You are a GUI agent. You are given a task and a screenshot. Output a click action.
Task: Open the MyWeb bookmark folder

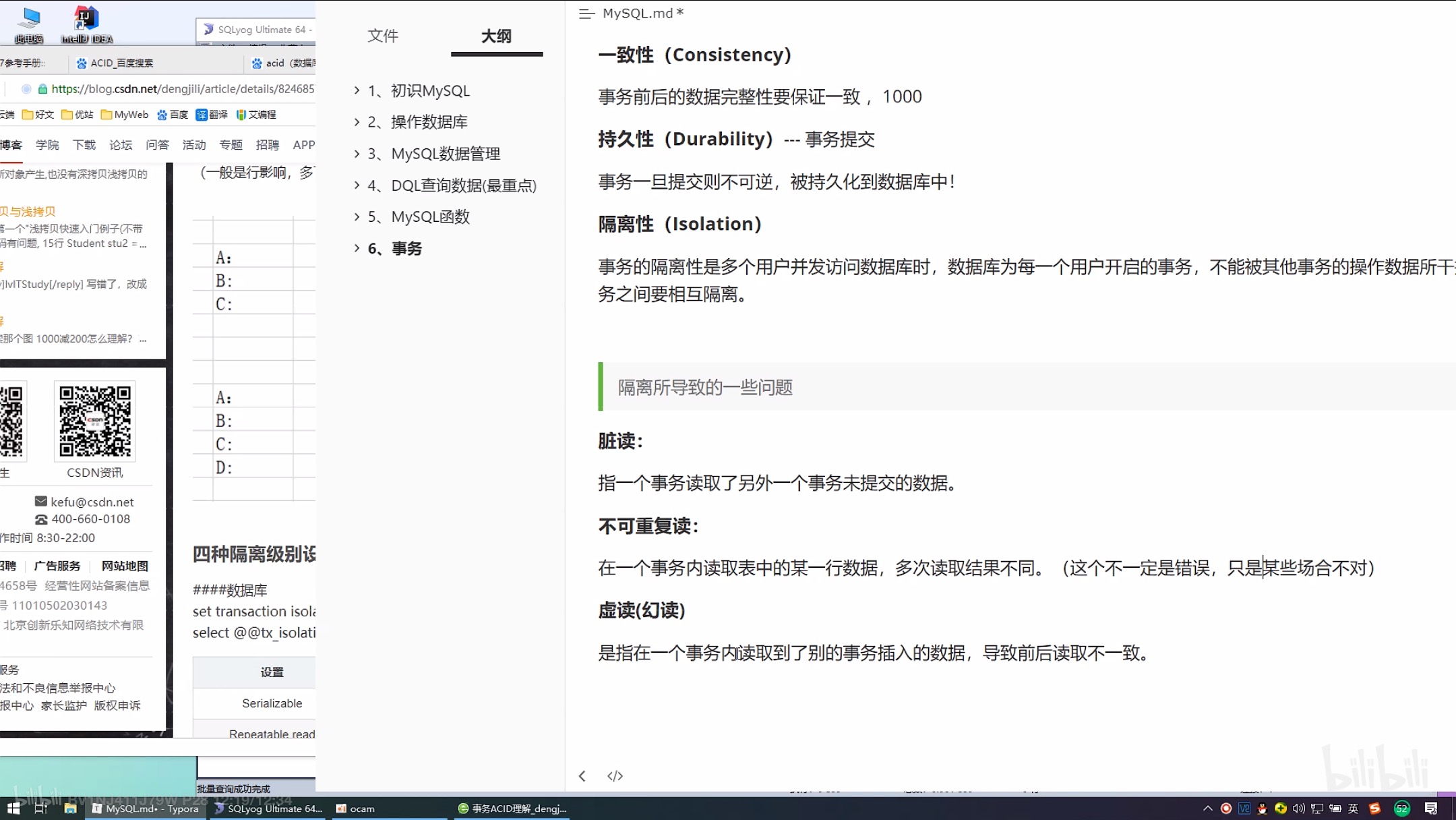point(125,115)
